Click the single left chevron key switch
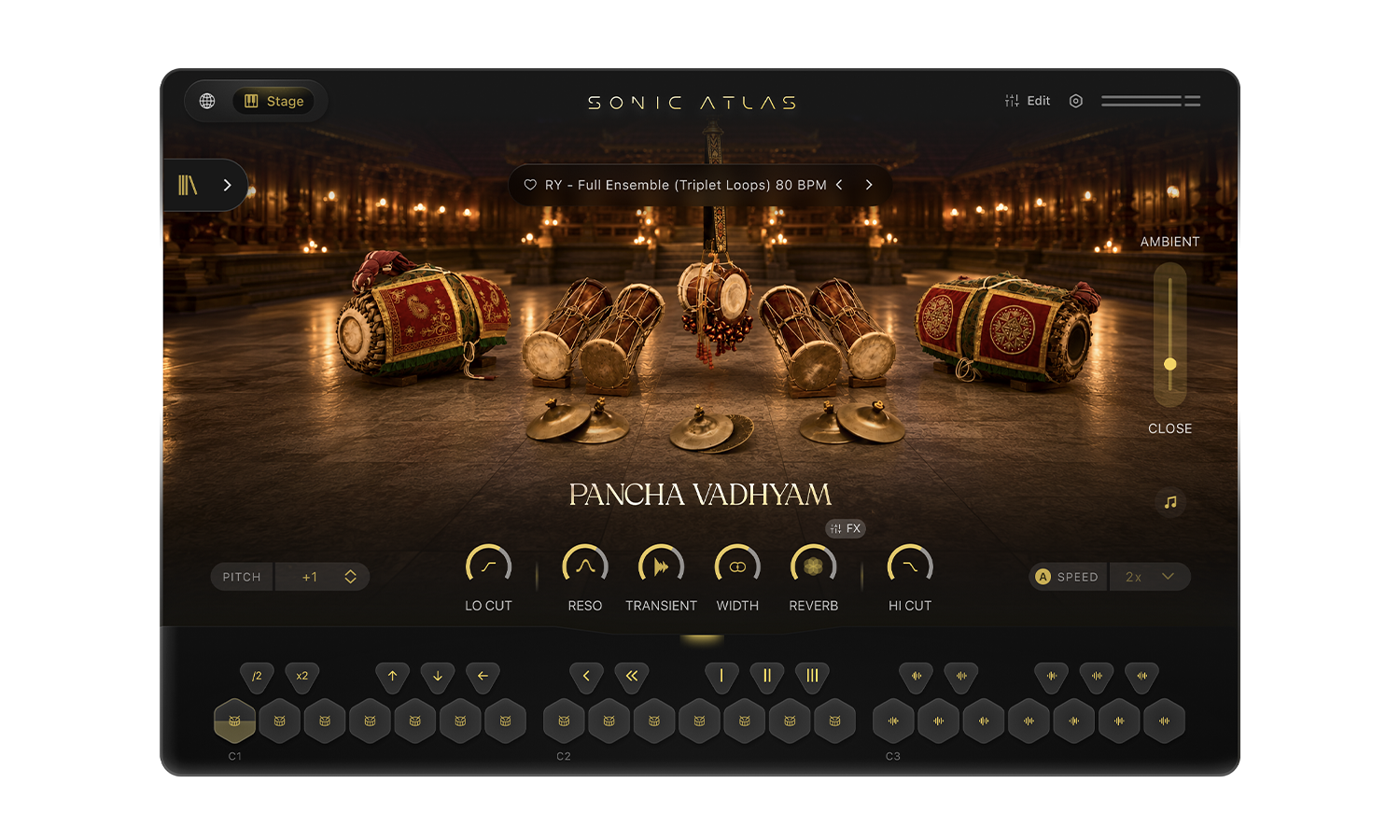Image resolution: width=1400 pixels, height=840 pixels. 586,676
